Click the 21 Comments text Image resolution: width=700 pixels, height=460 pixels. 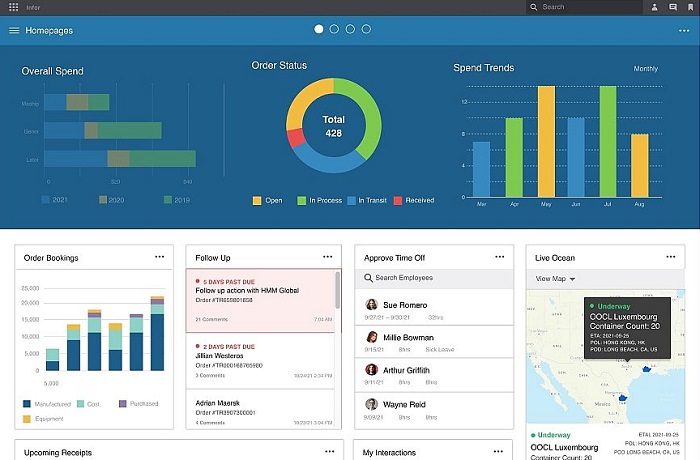point(212,319)
